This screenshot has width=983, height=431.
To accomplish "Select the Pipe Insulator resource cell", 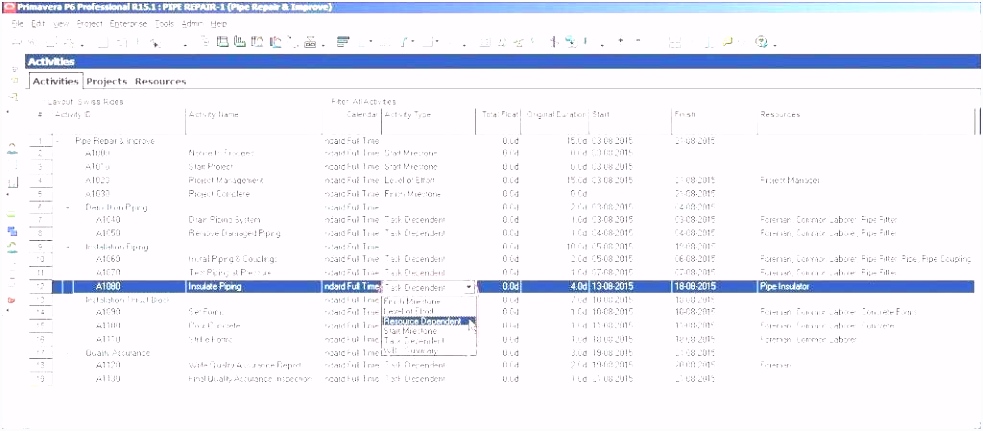I will click(x=868, y=287).
